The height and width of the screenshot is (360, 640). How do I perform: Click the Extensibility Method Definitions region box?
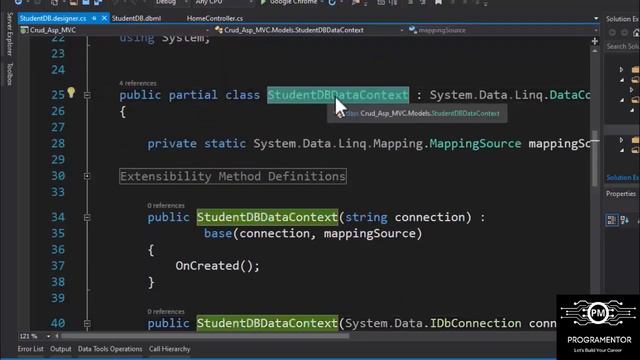(233, 176)
